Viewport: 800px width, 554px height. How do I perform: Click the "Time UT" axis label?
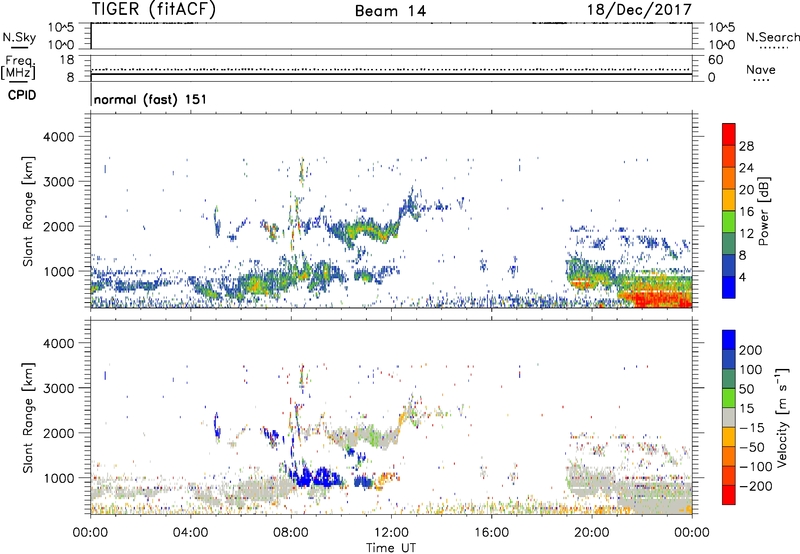point(391,548)
